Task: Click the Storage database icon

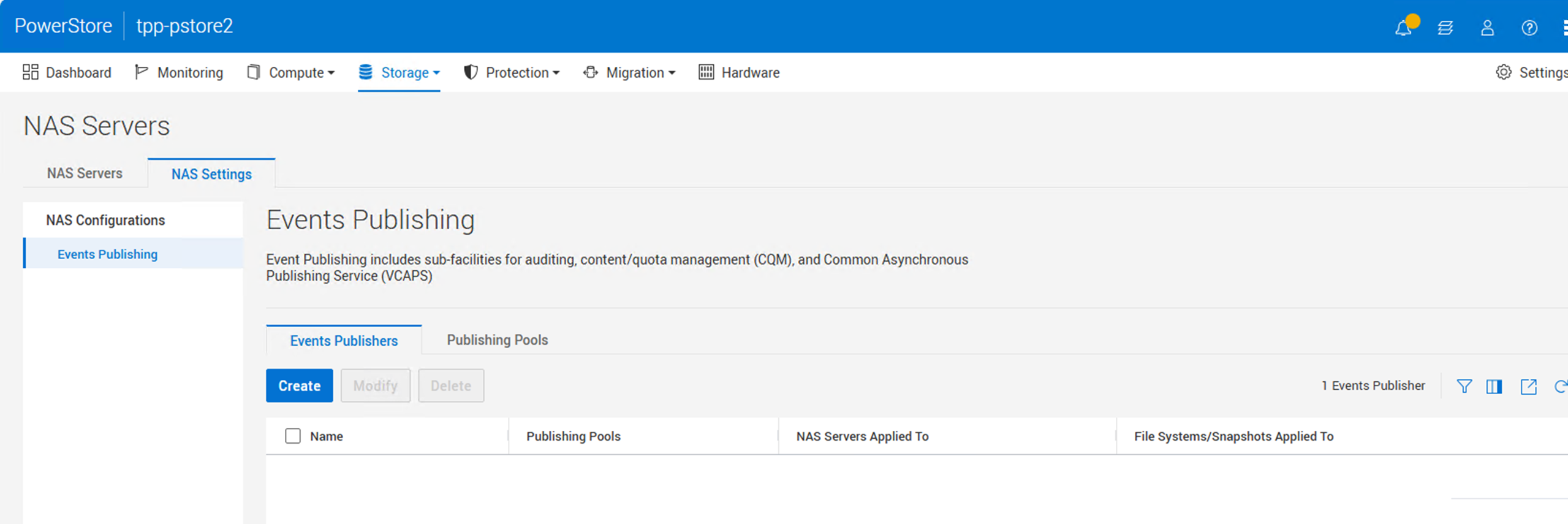Action: (x=366, y=72)
